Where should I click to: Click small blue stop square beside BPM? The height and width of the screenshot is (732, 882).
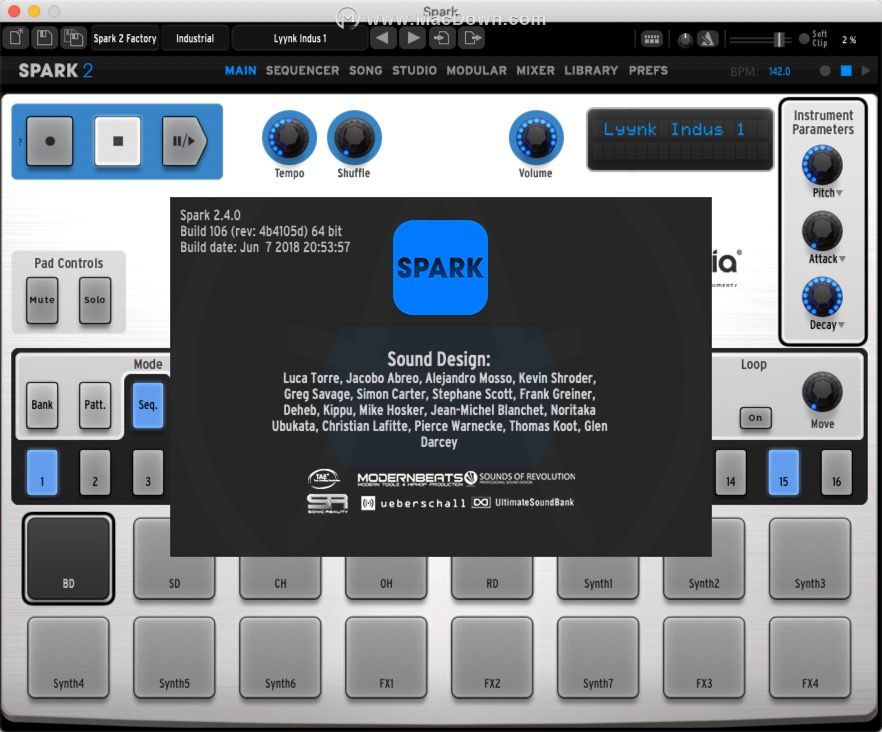[846, 71]
